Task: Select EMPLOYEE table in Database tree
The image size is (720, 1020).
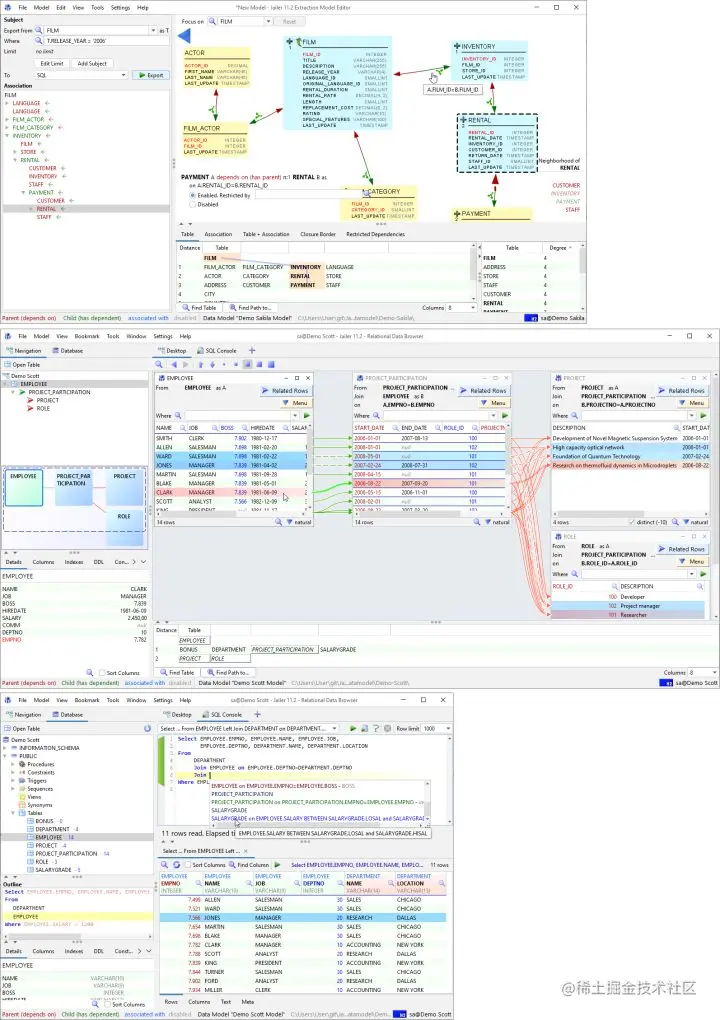Action: [x=49, y=837]
